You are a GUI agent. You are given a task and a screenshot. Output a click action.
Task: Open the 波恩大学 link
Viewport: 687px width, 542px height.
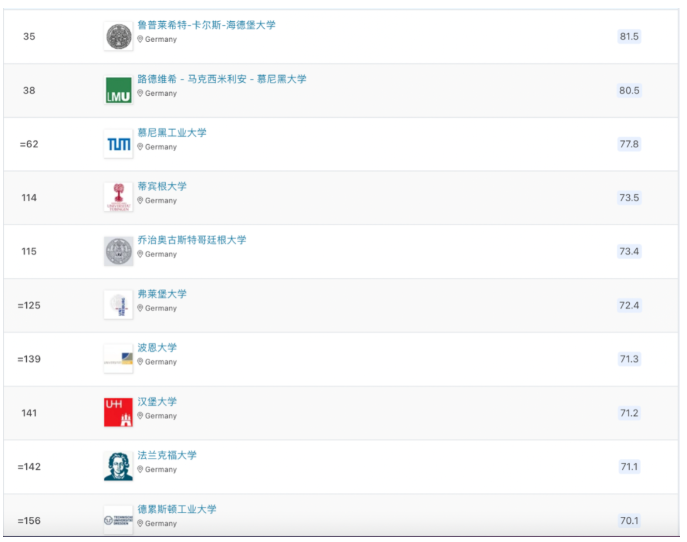[157, 347]
